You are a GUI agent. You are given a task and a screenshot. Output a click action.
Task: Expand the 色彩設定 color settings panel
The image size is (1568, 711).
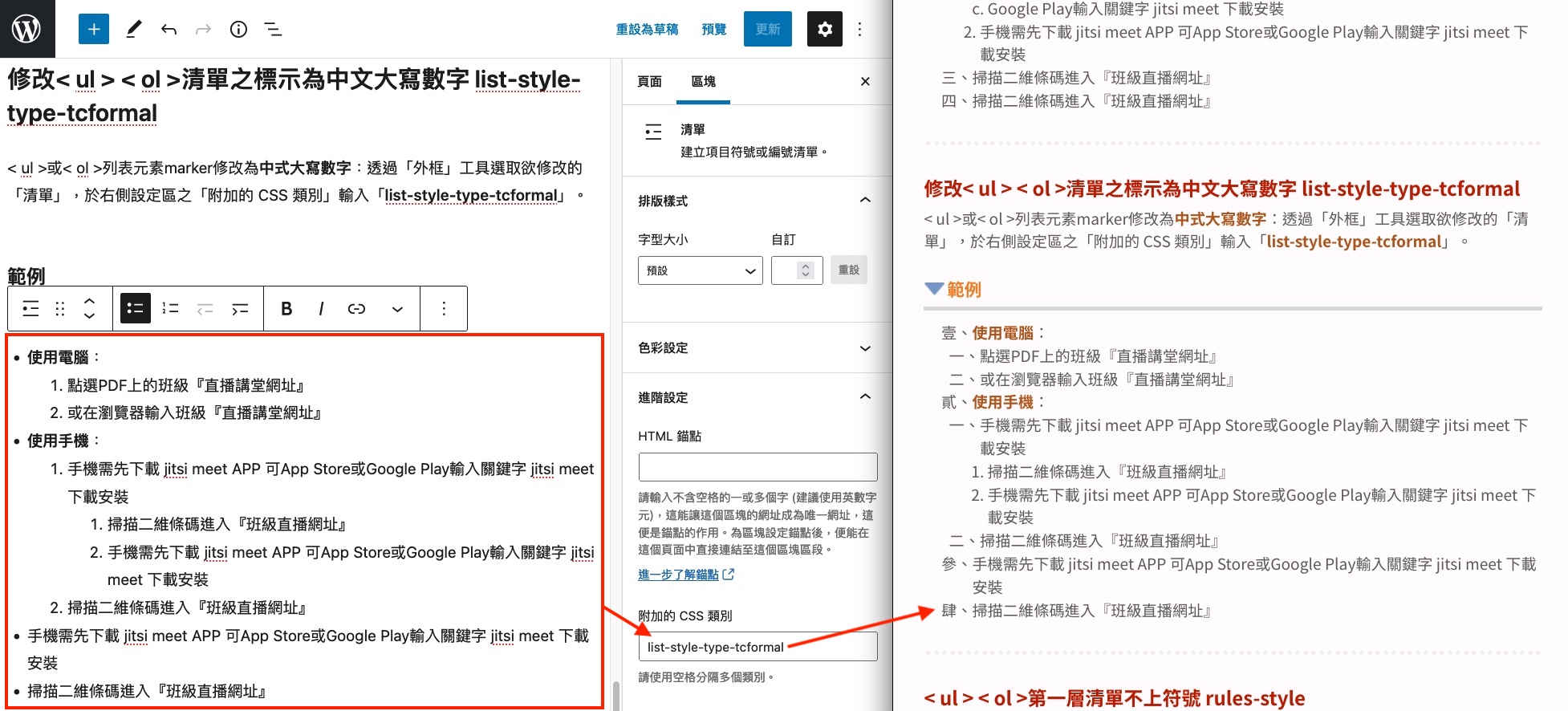[x=757, y=348]
